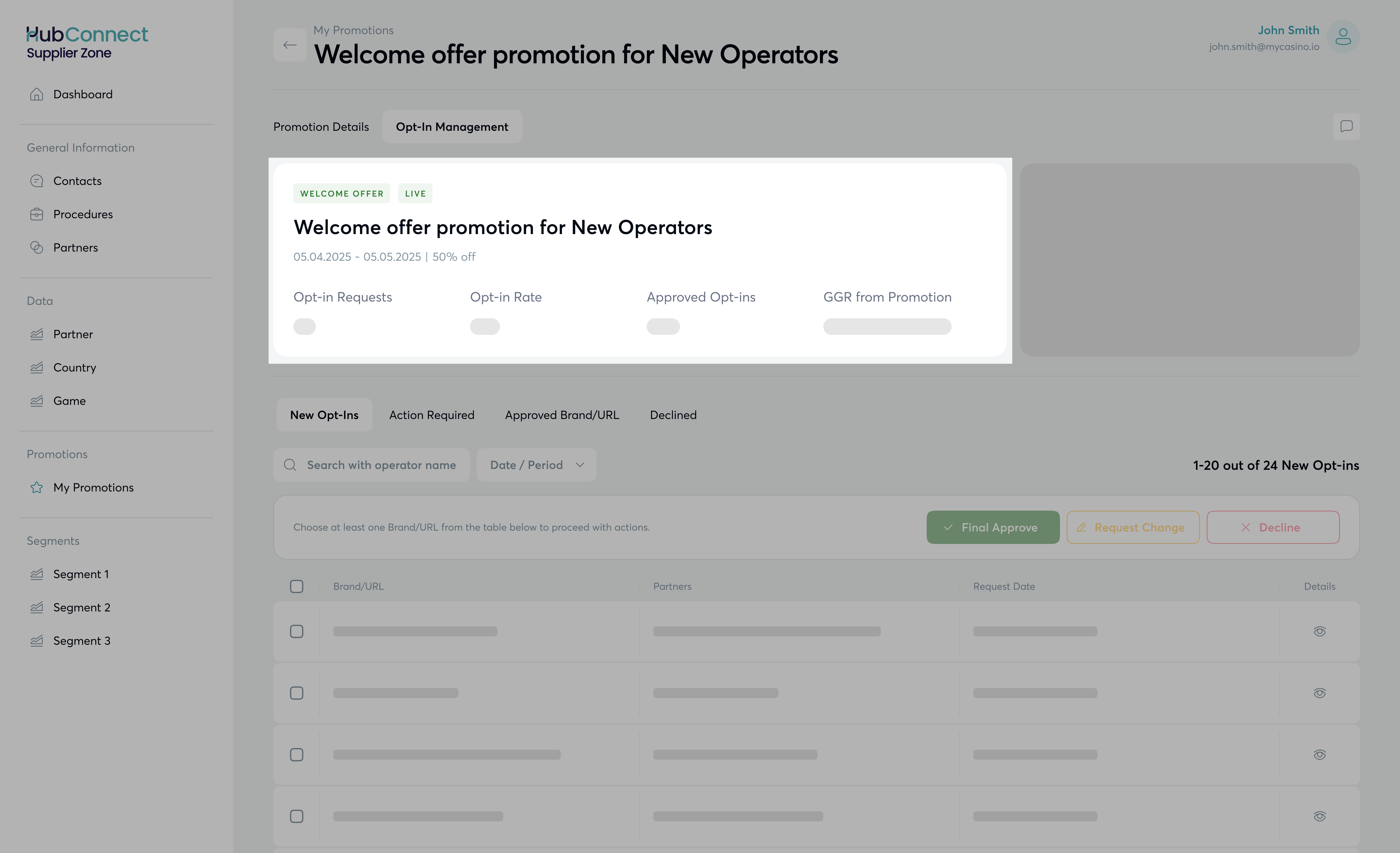Click the Contacts sidebar icon
1400x853 pixels.
(37, 181)
